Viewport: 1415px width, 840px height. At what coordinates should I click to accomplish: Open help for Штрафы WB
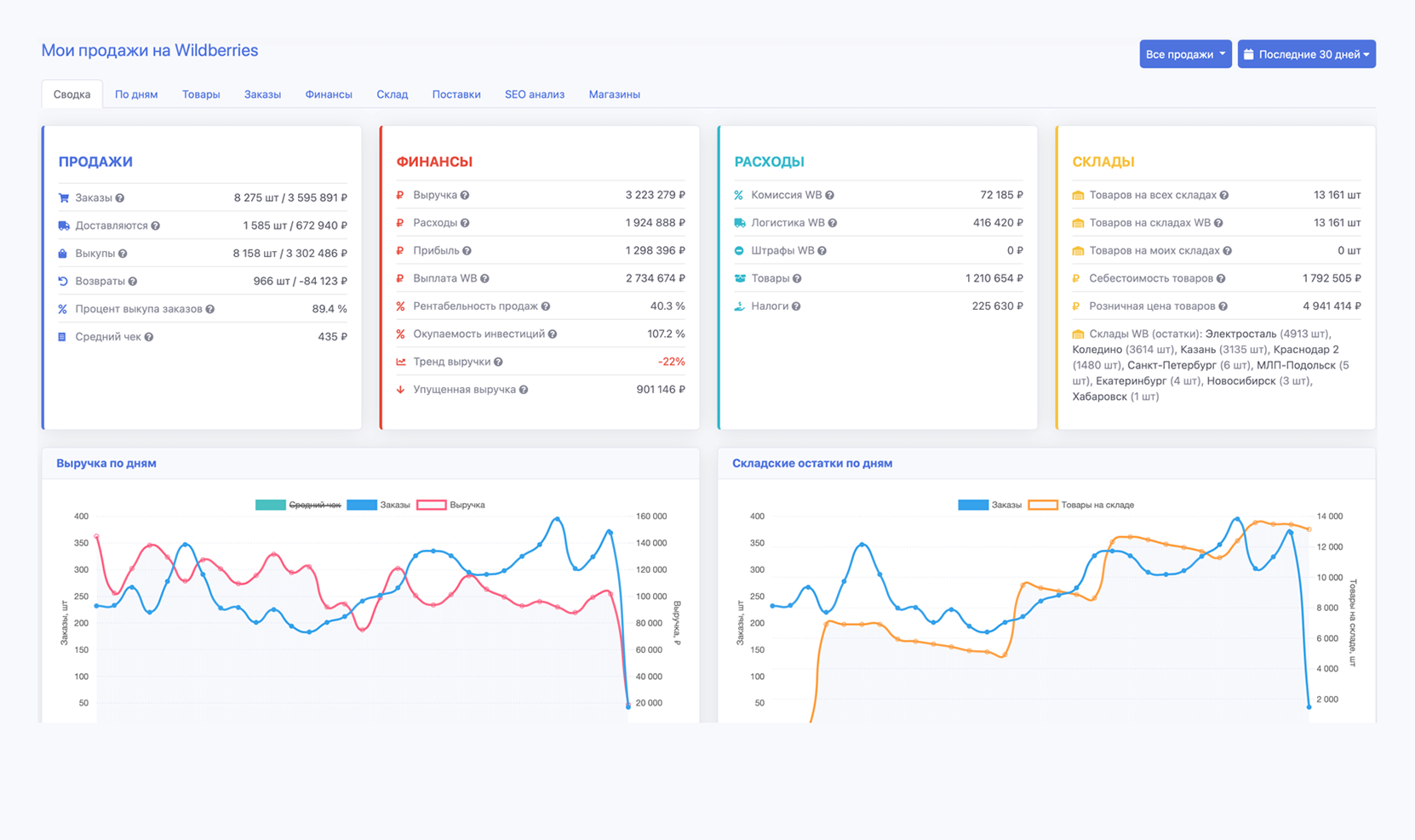point(822,251)
